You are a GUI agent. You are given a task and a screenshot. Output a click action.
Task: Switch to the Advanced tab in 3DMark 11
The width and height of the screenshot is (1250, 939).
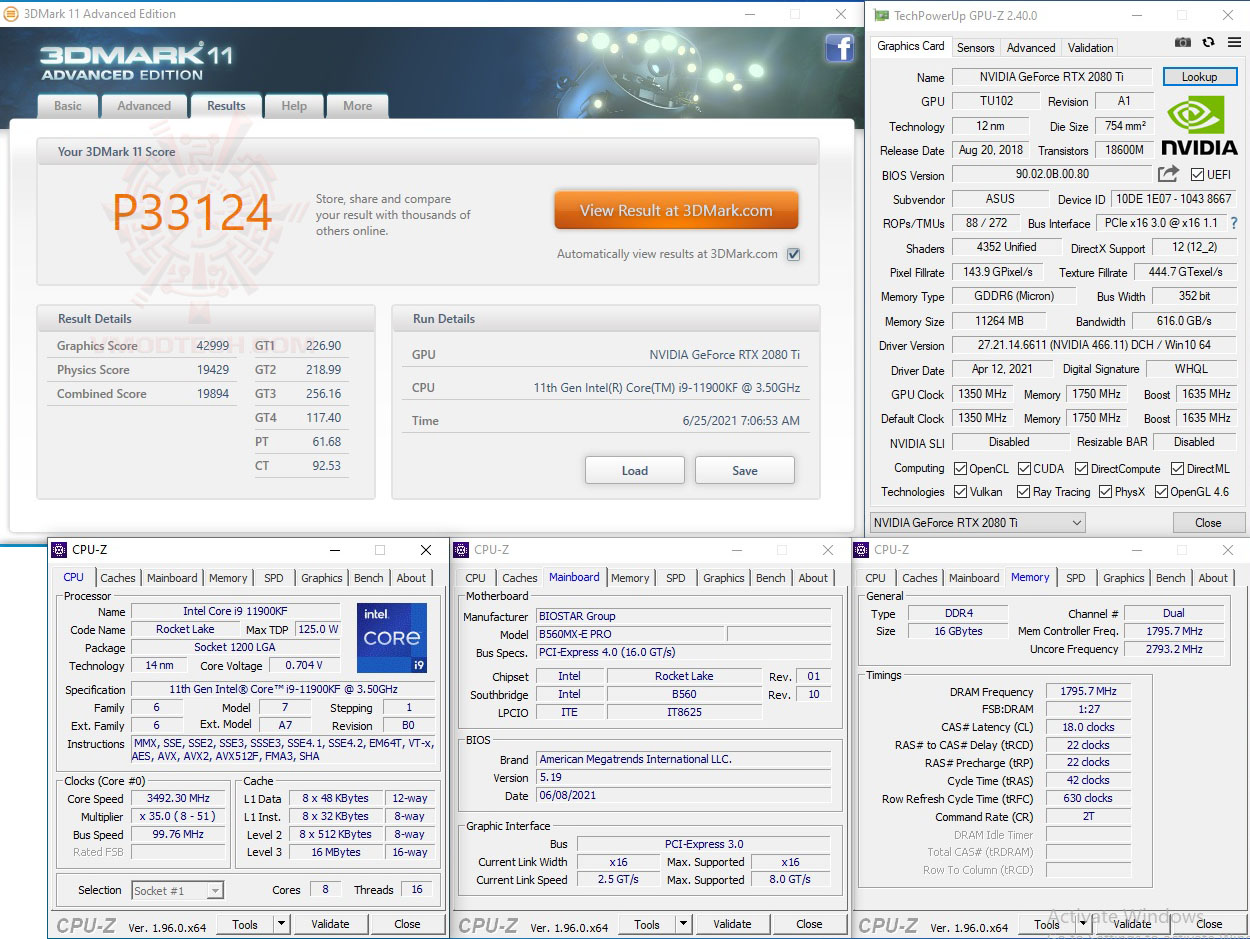(x=144, y=106)
